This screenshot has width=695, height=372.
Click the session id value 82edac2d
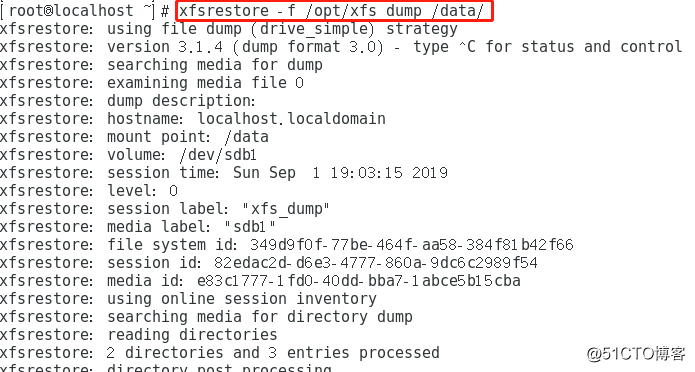click(x=376, y=263)
